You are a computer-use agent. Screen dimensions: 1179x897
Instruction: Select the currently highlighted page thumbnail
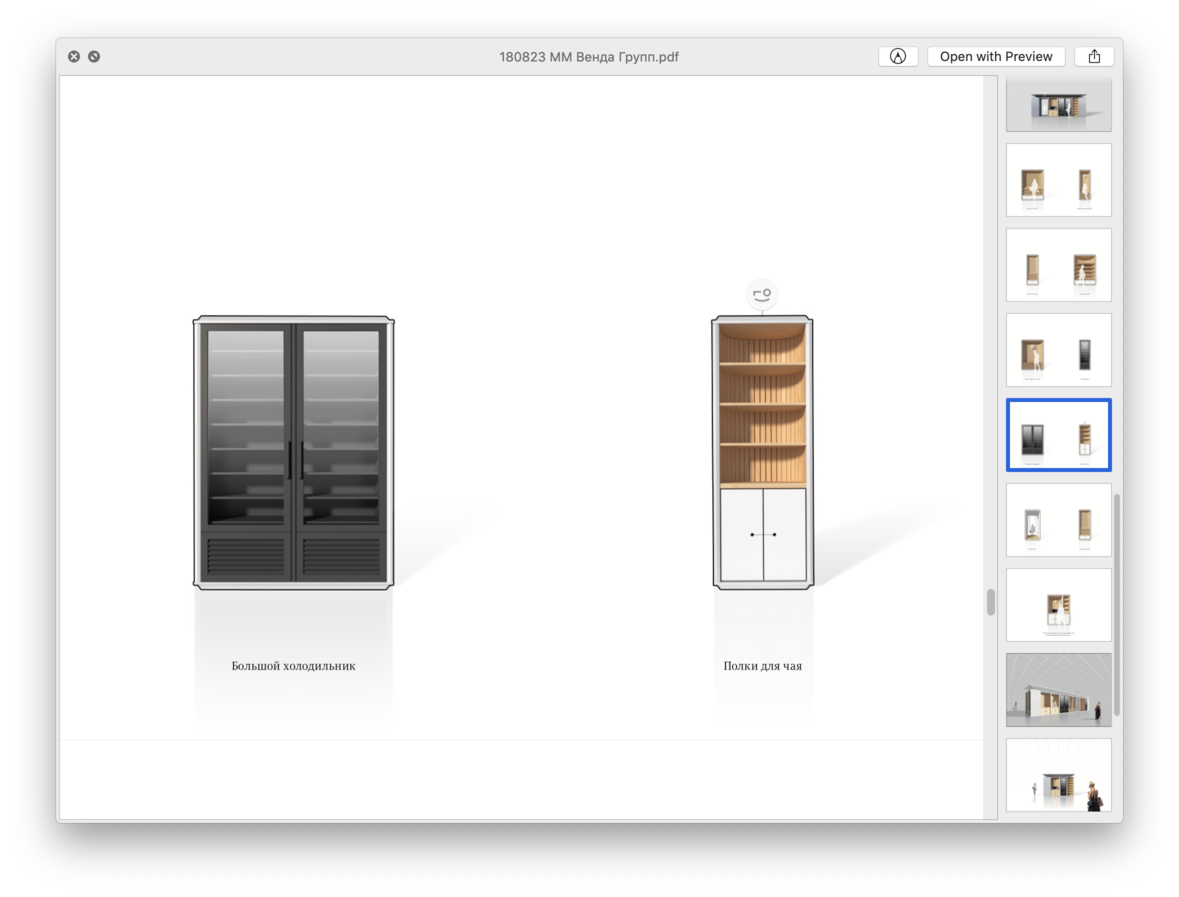tap(1058, 435)
